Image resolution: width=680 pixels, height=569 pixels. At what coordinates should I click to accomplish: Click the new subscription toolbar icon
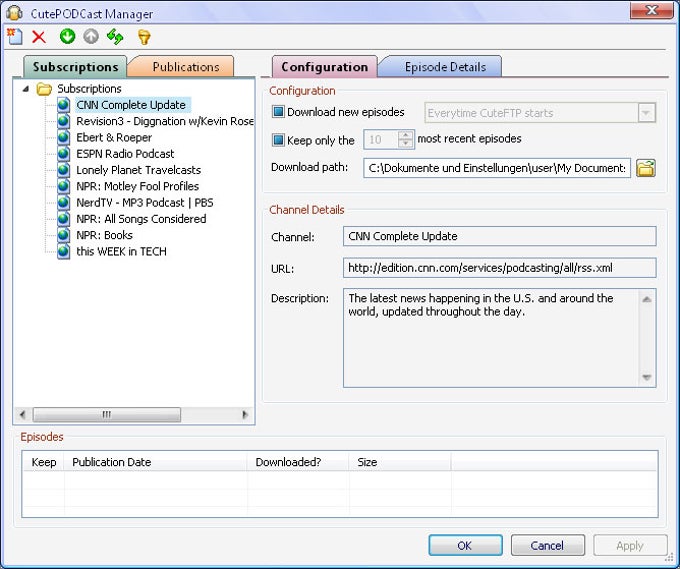pyautogui.click(x=15, y=36)
